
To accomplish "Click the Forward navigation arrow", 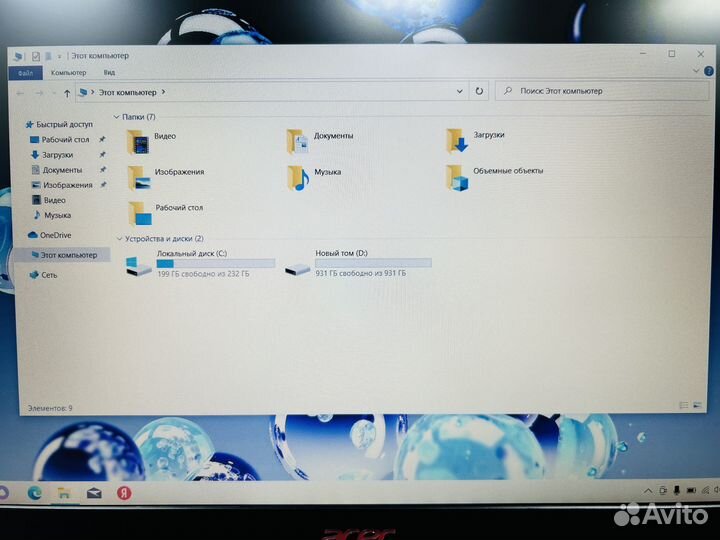I will coord(39,93).
